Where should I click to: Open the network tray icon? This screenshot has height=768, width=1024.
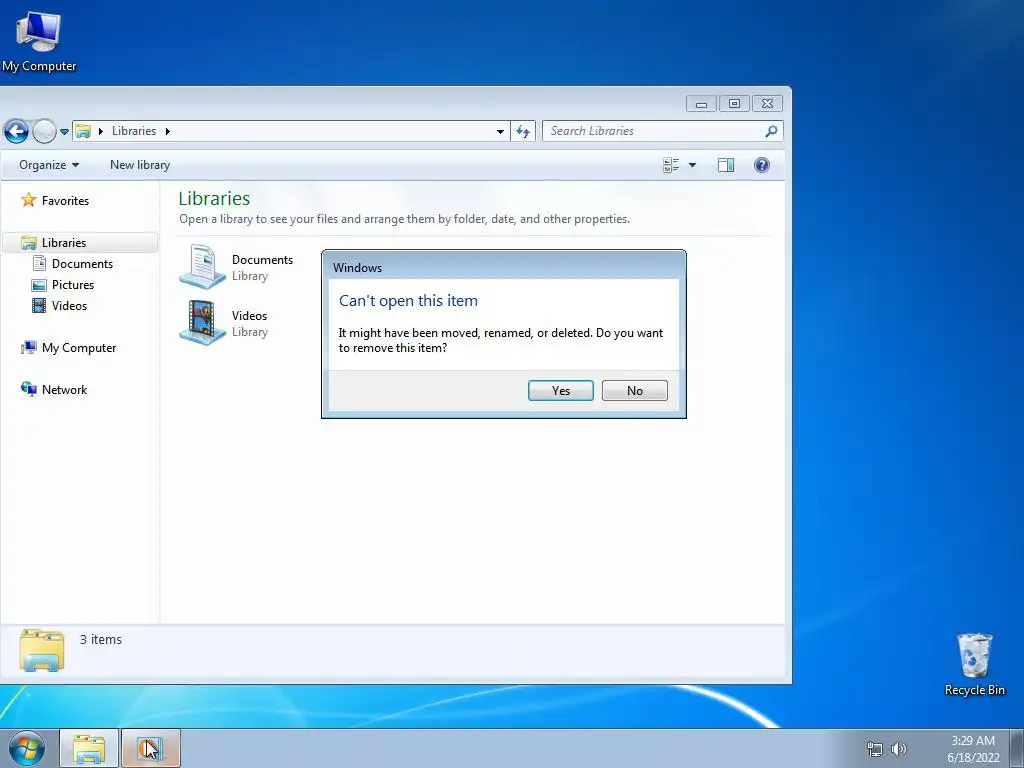click(x=874, y=749)
